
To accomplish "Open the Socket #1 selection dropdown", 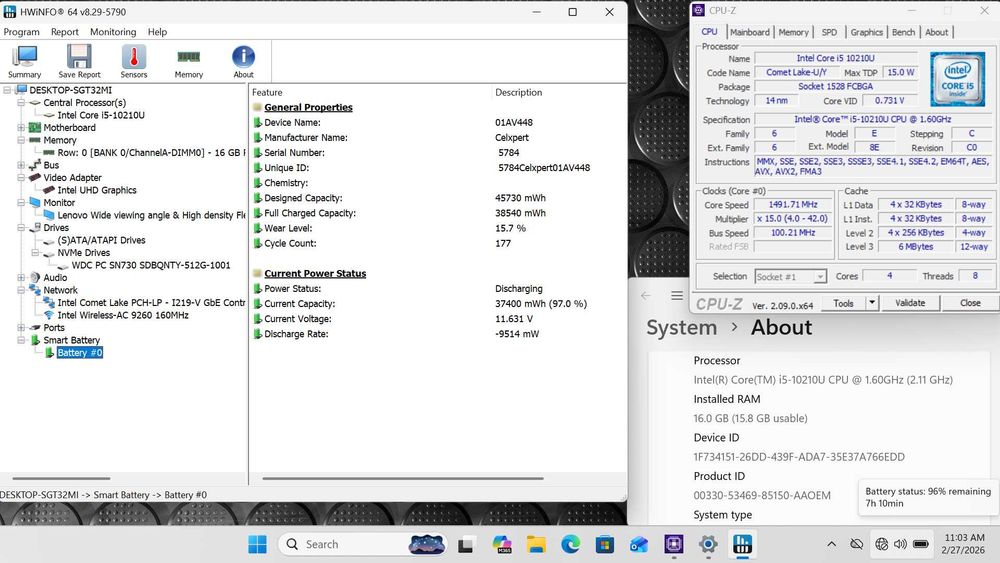I will click(791, 277).
